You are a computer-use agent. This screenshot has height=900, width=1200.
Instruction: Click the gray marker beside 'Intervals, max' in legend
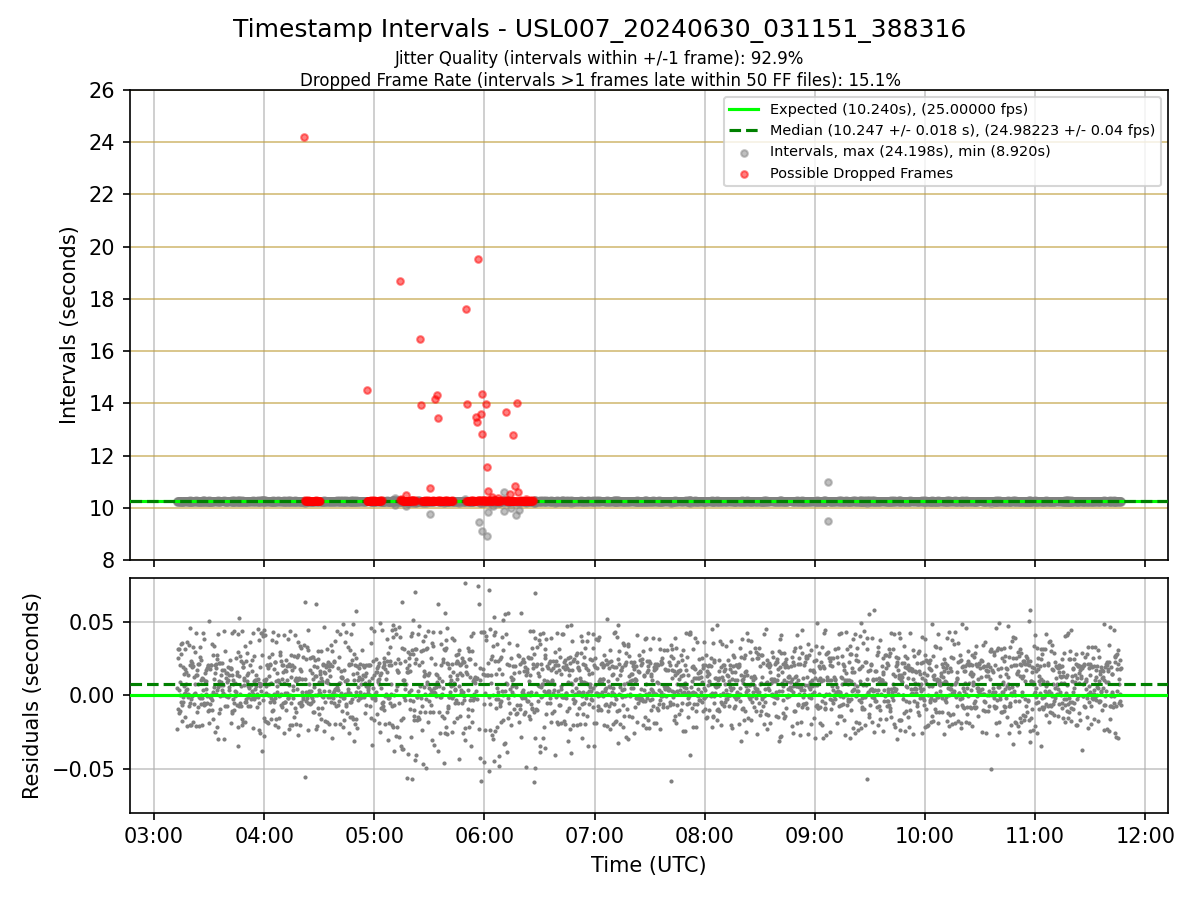coord(746,152)
